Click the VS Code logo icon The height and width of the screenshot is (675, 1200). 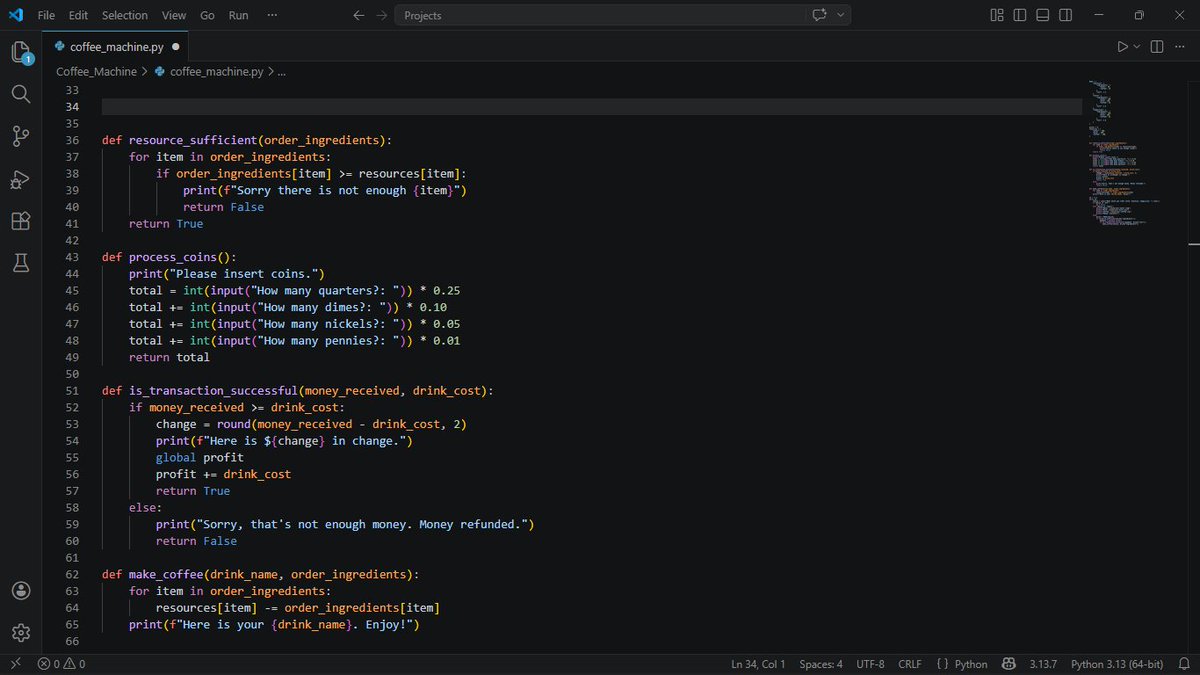[15, 15]
